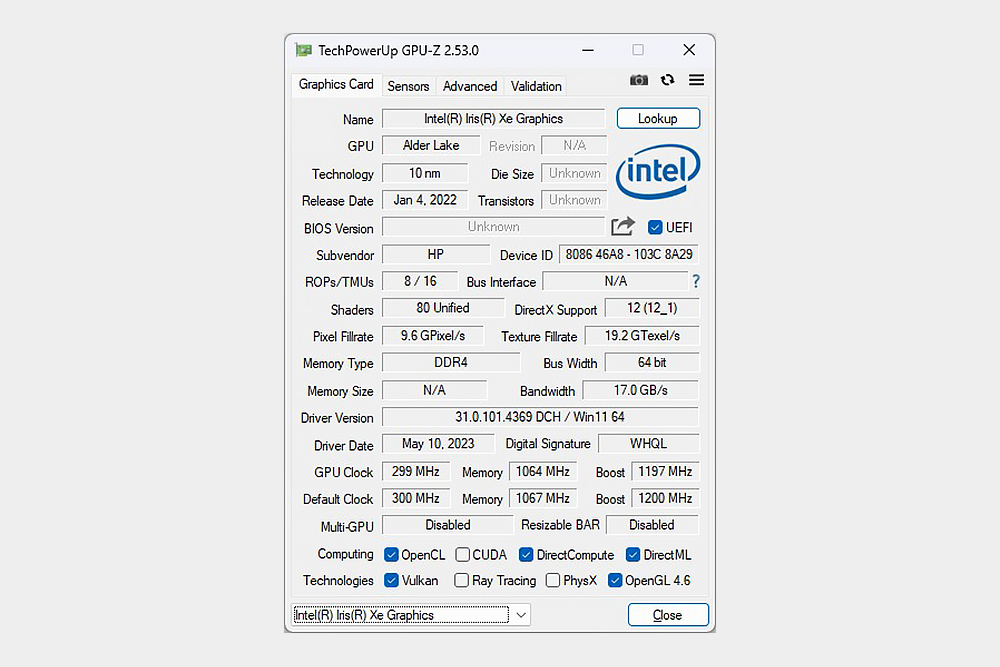Toggle the DirectML checkbox
The image size is (1000, 667).
633,555
